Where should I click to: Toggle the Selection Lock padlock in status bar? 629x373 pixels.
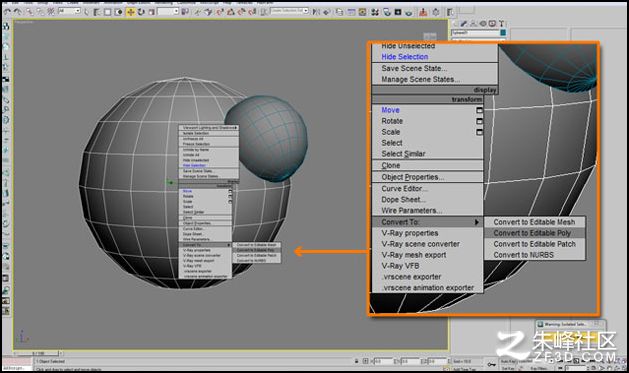(357, 361)
